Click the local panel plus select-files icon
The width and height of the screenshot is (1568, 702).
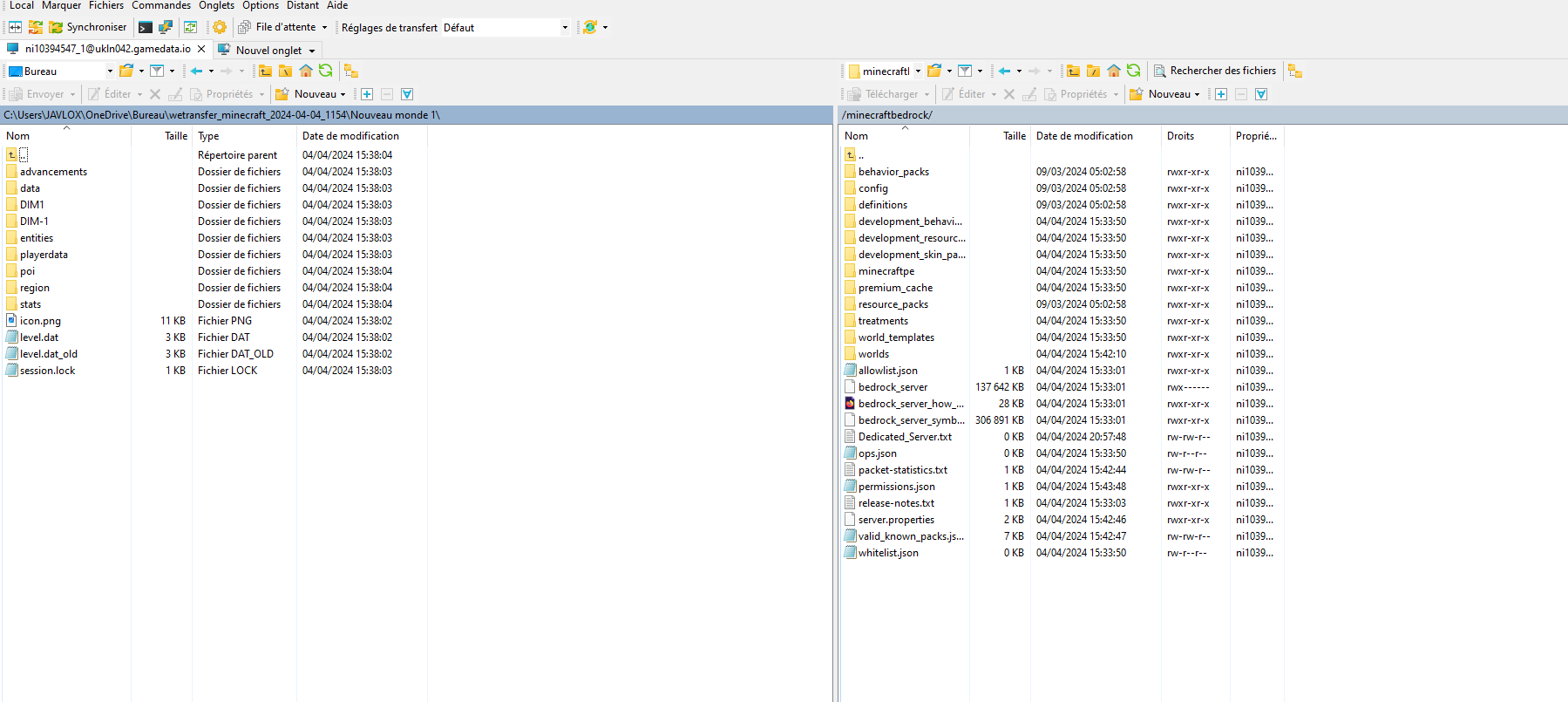click(x=367, y=94)
